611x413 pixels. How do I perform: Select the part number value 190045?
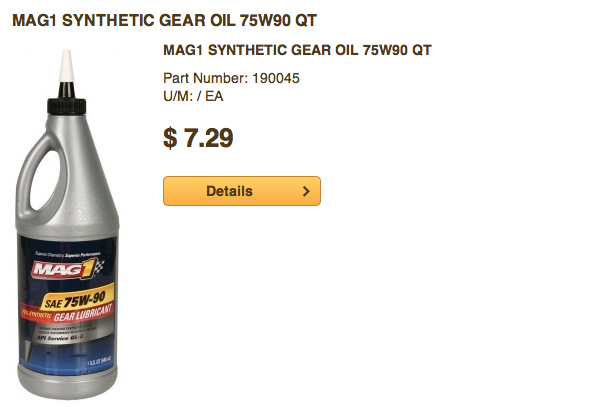tap(276, 78)
